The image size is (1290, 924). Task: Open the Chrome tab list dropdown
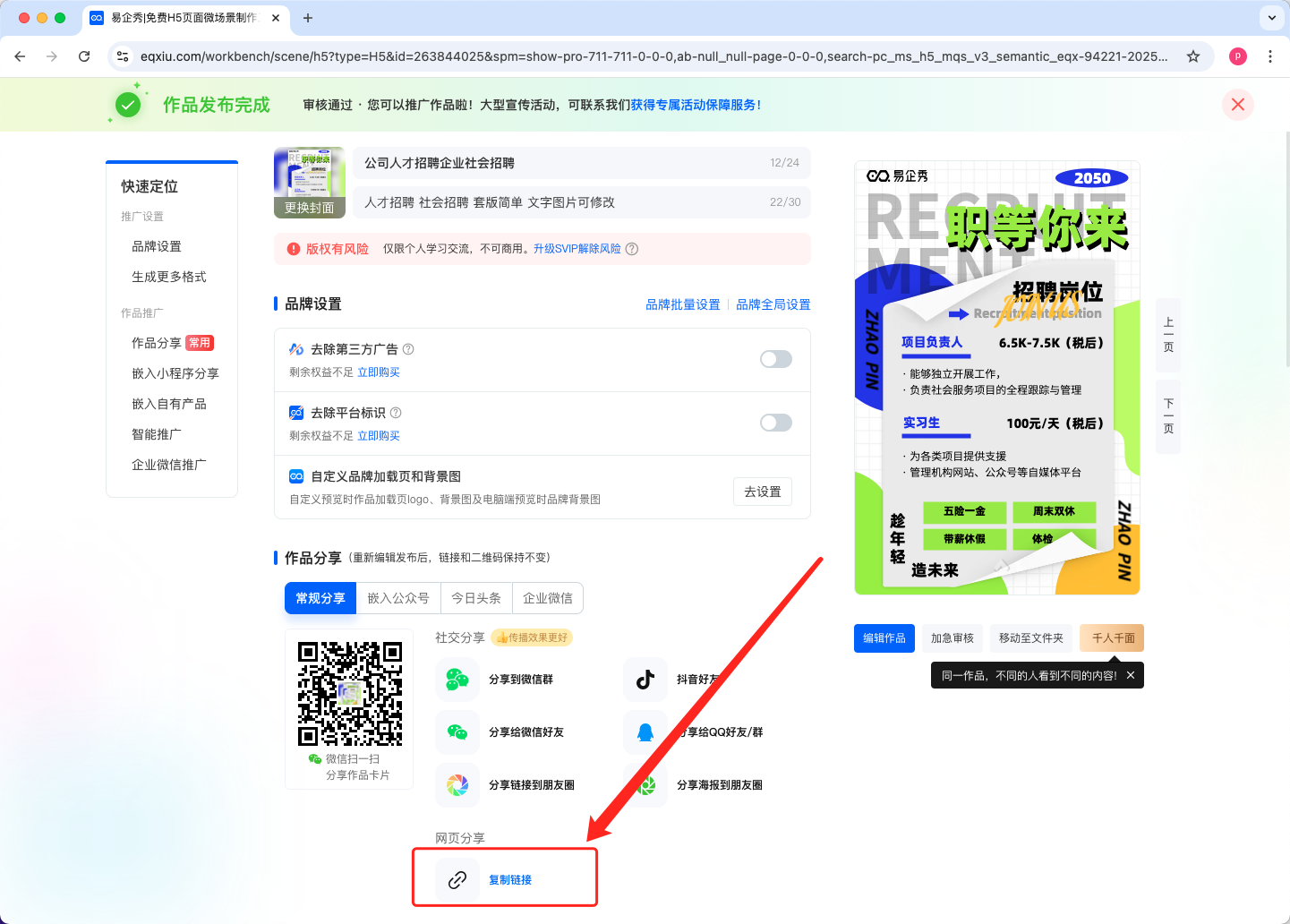(x=1271, y=18)
